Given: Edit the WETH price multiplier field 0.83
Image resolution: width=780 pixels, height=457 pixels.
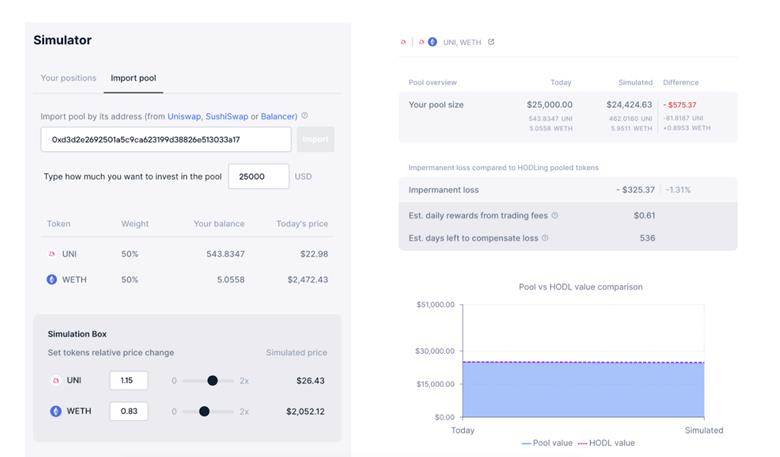Looking at the screenshot, I should point(129,411).
